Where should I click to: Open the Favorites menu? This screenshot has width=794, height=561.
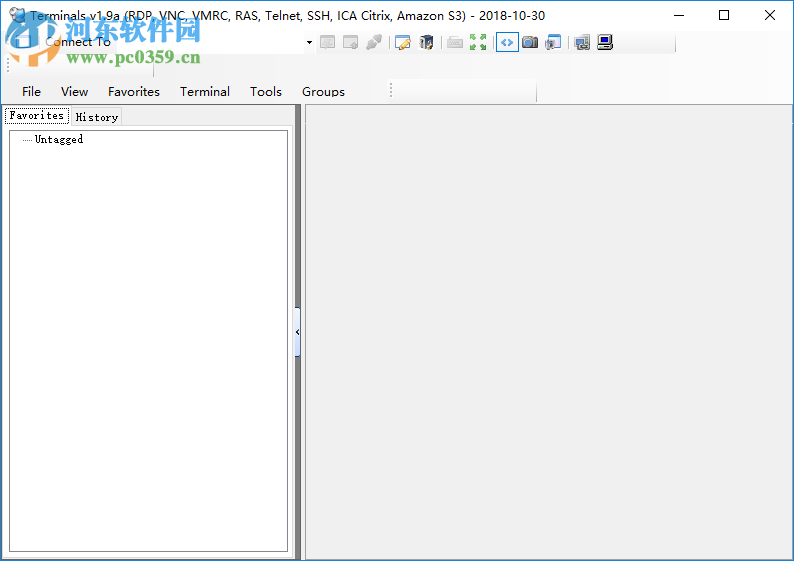coord(134,92)
